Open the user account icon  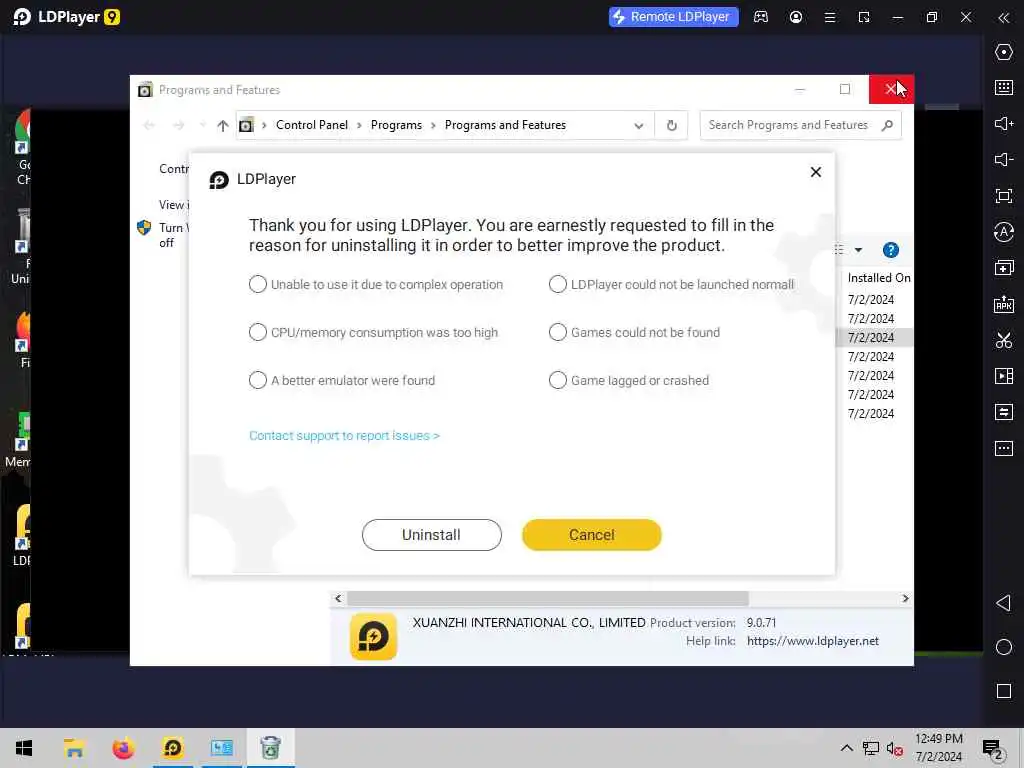pyautogui.click(x=795, y=17)
